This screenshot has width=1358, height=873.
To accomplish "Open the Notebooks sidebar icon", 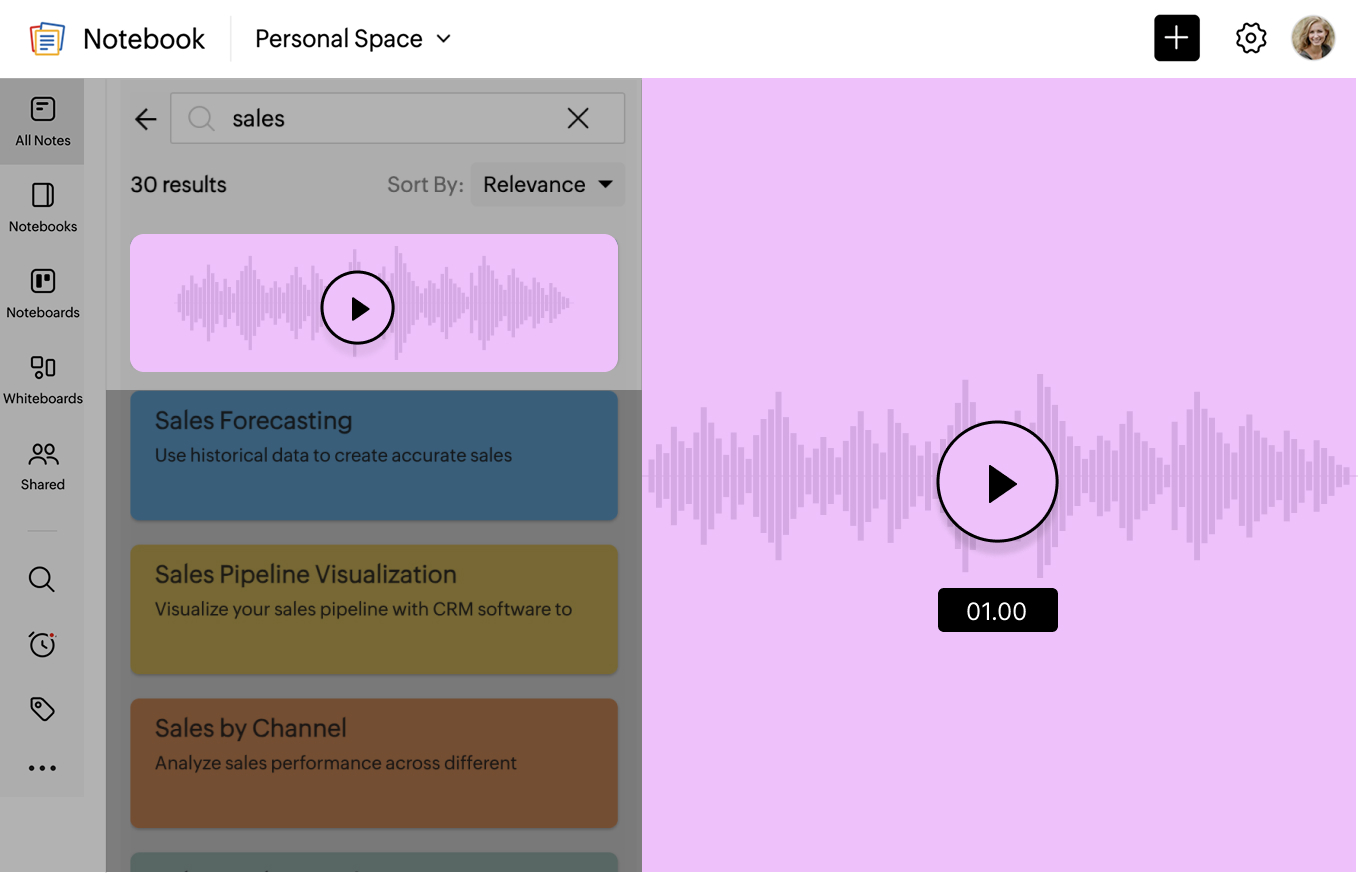I will point(42,207).
